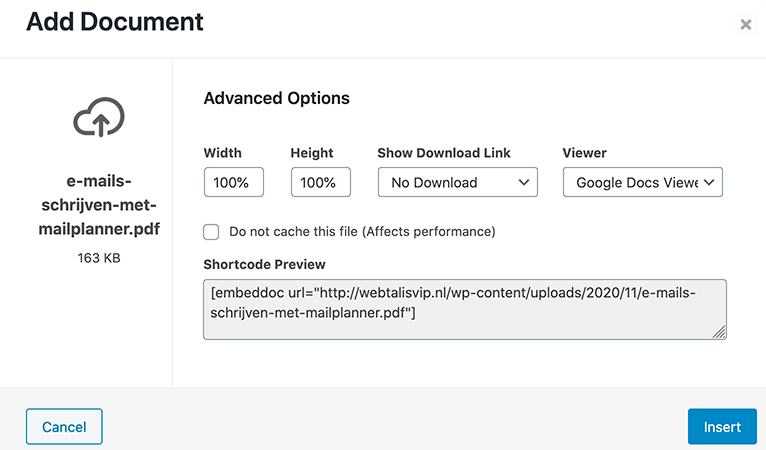Click inside the Shortcode Preview textarea
The image size is (766, 450).
pos(464,309)
